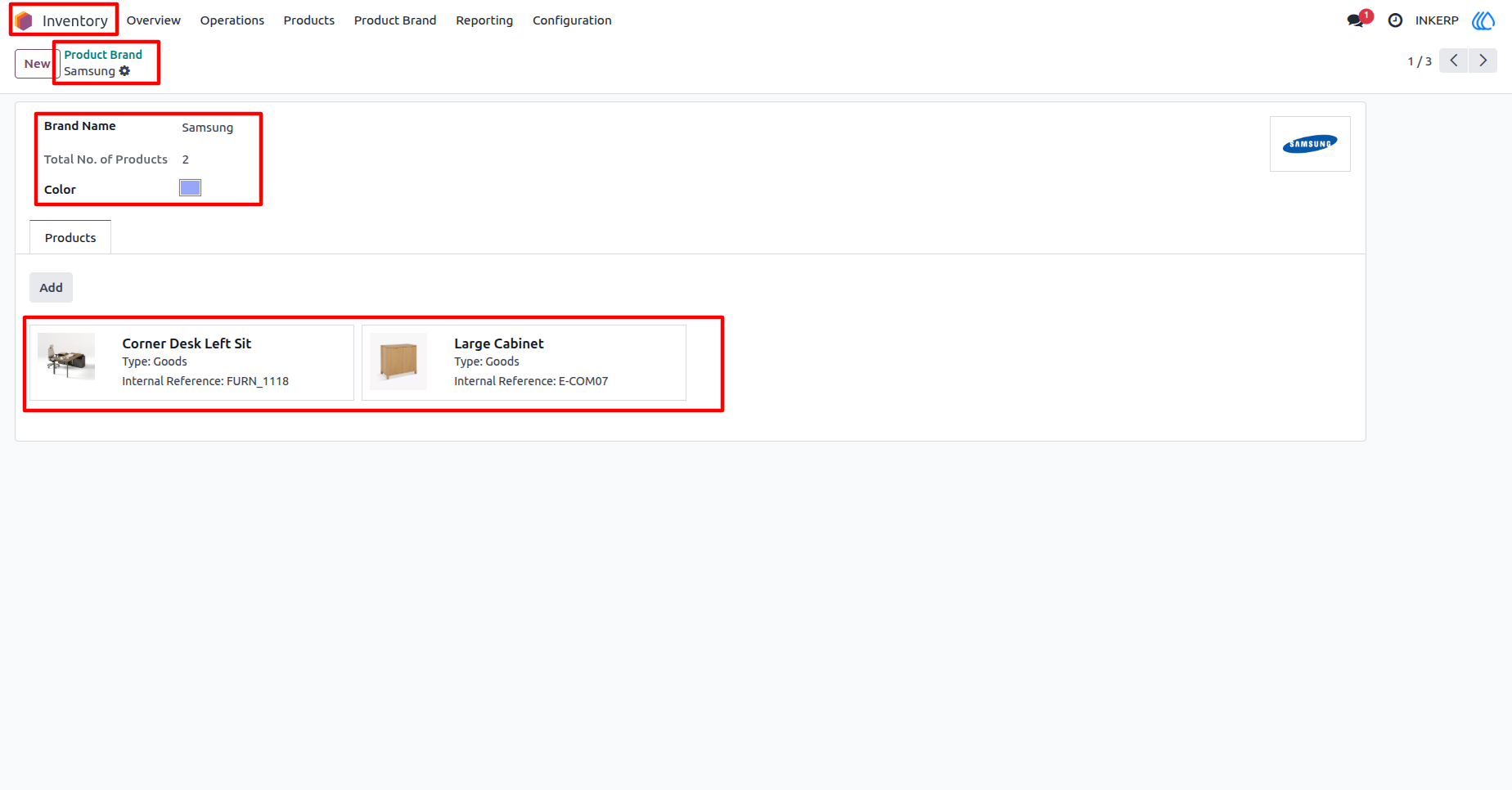The height and width of the screenshot is (790, 1512).
Task: Open the Product Brand menu
Action: pyautogui.click(x=395, y=20)
